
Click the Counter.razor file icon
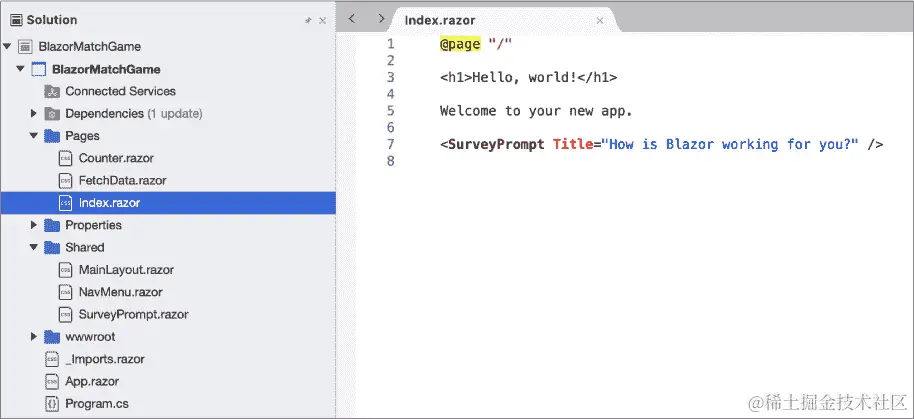[x=65, y=158]
